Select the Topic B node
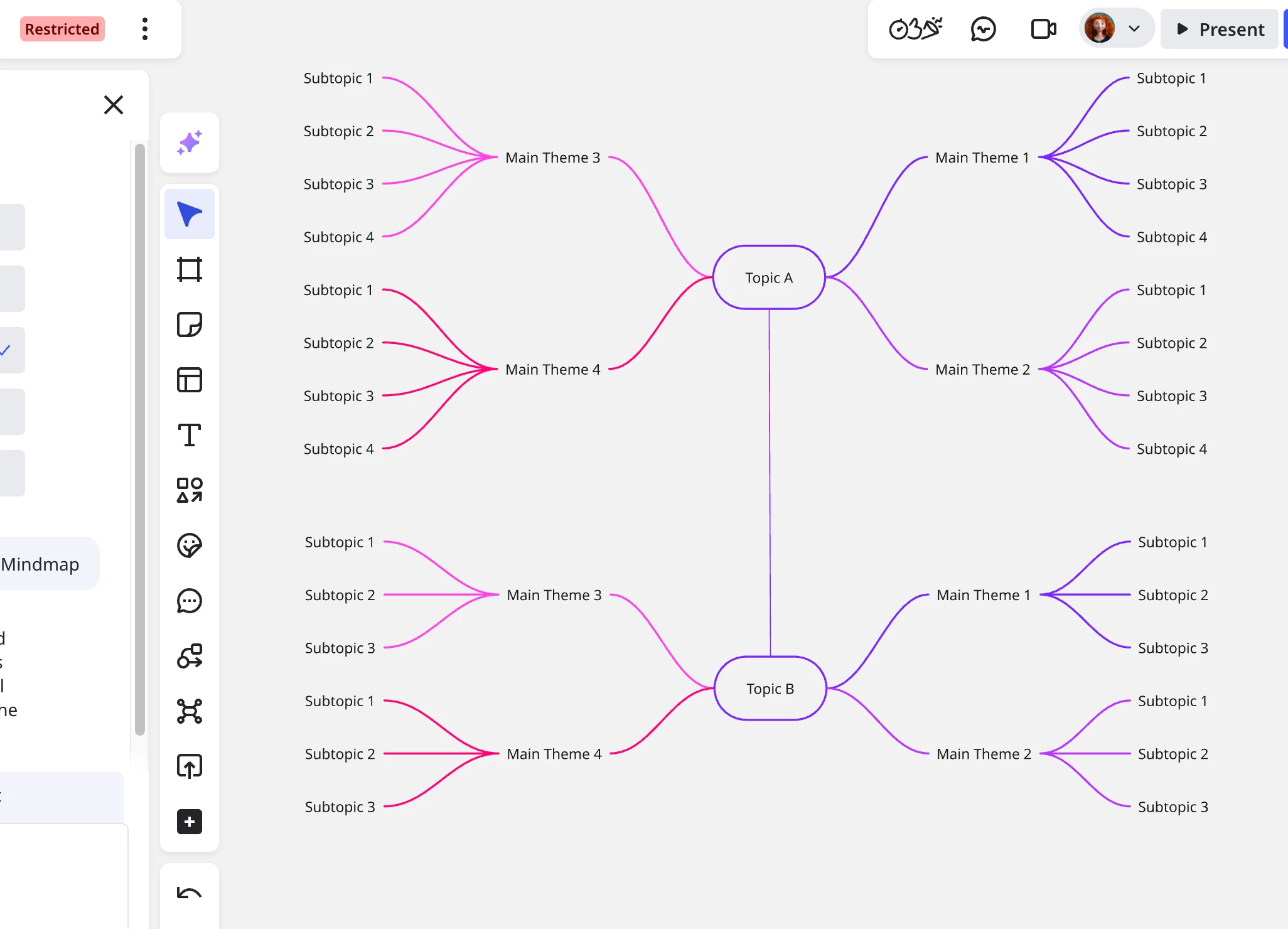This screenshot has width=1288, height=929. pyautogui.click(x=770, y=689)
